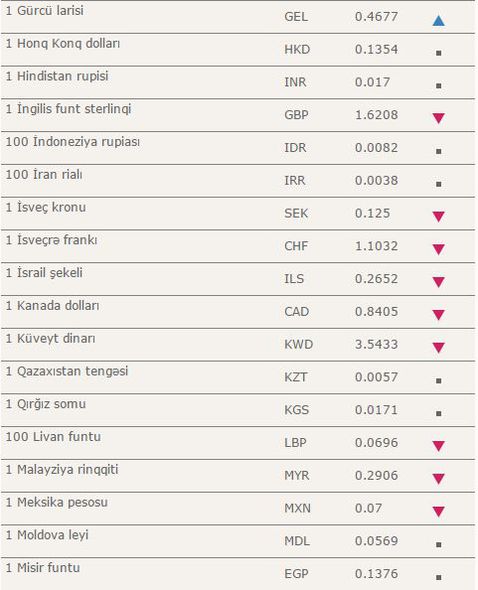The image size is (478, 590).
Task: Click the red down arrow beside GBP
Action: pos(438,118)
